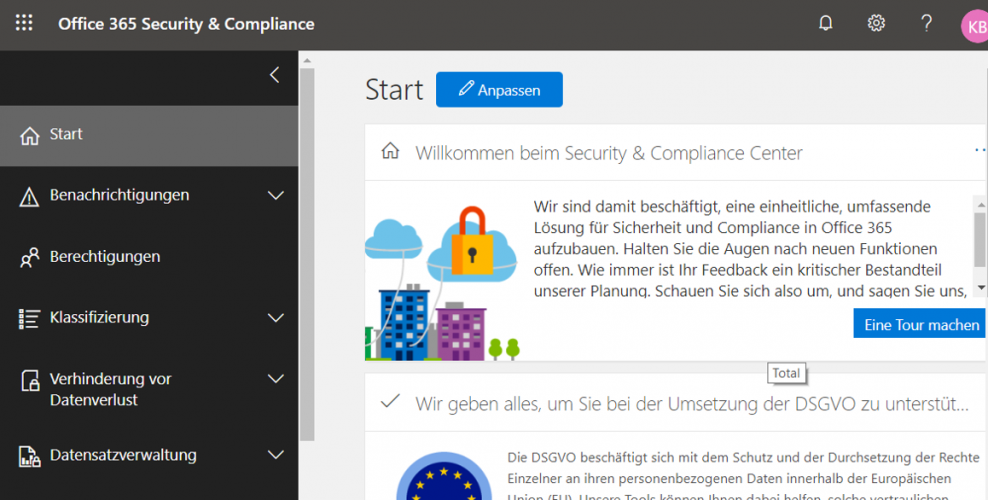Click the welcome paragraph starting 'Wir sind damit beschäftigt'
This screenshot has width=988, height=500.
(x=750, y=248)
